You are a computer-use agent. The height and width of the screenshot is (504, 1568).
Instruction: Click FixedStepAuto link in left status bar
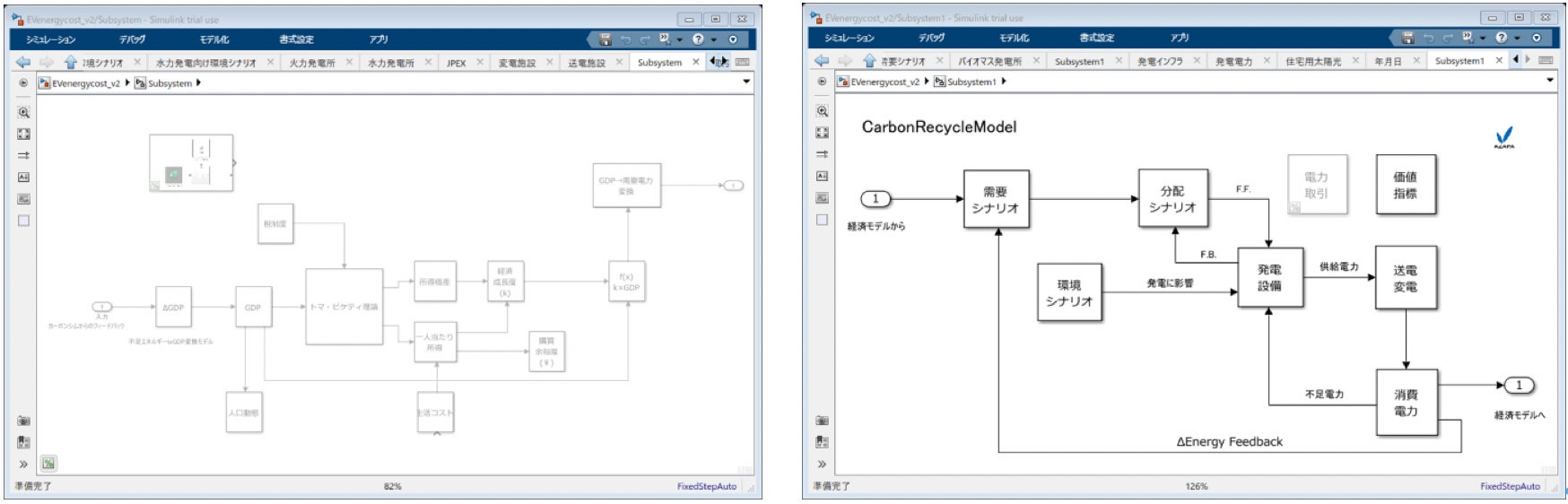point(707,486)
